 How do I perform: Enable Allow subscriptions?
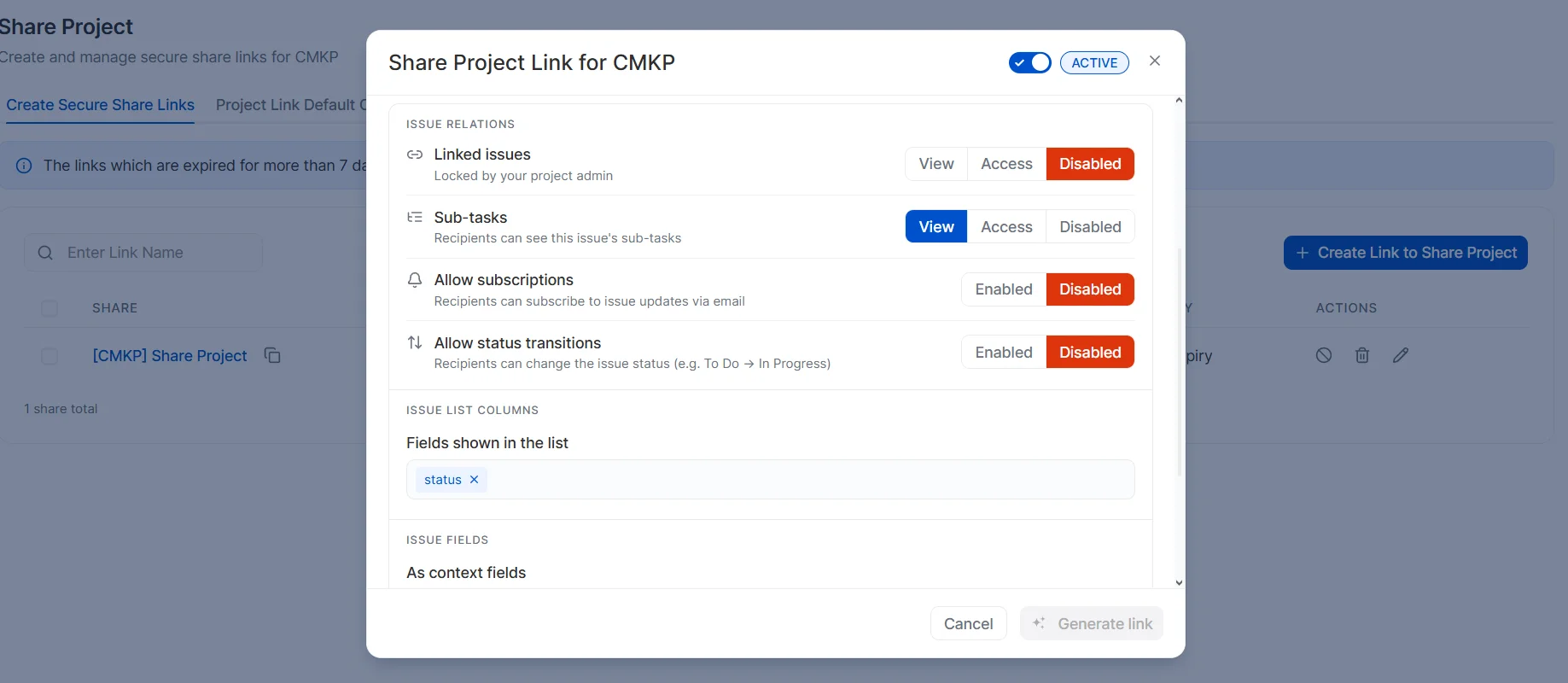click(x=1004, y=289)
